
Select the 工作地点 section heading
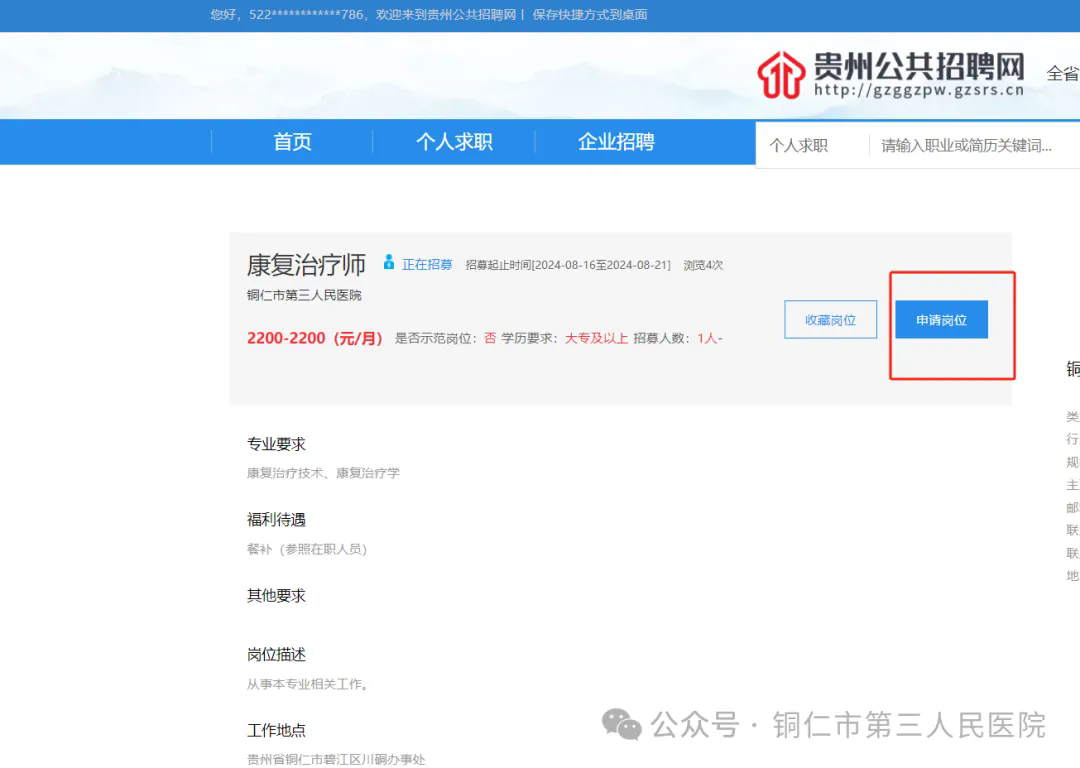(276, 730)
